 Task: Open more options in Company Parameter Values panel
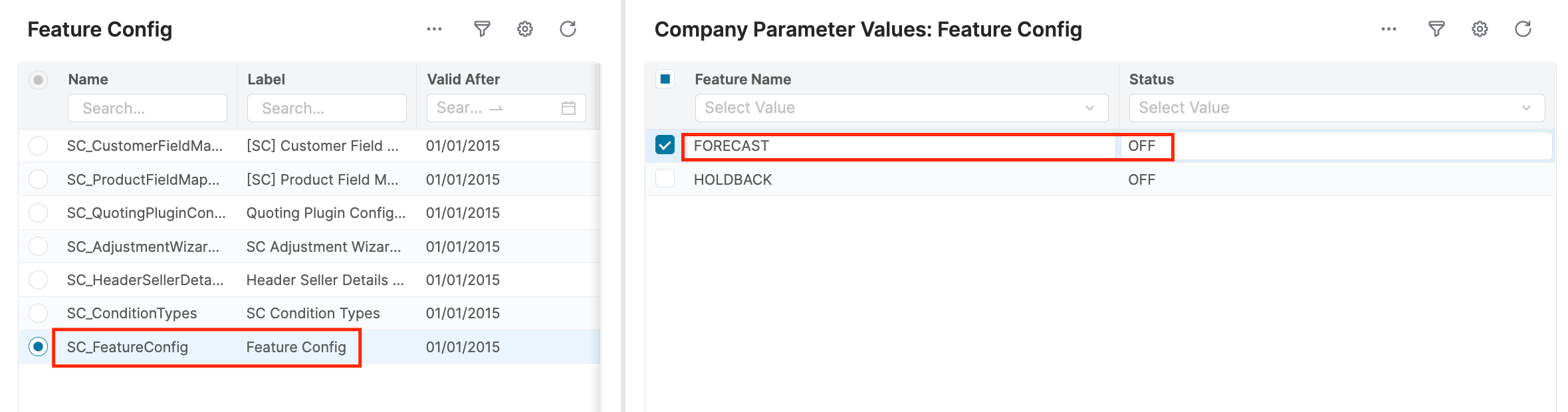pyautogui.click(x=1389, y=29)
